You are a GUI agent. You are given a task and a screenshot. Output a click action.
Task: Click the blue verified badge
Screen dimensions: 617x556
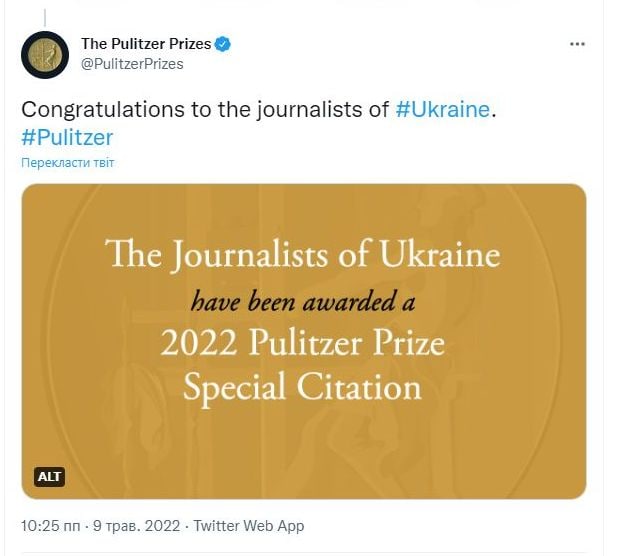(225, 44)
